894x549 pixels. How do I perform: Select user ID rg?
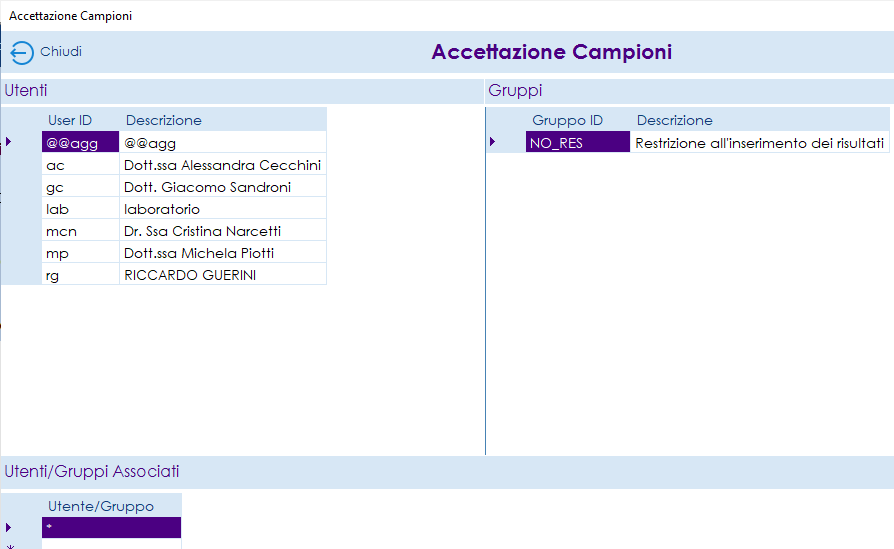80,275
